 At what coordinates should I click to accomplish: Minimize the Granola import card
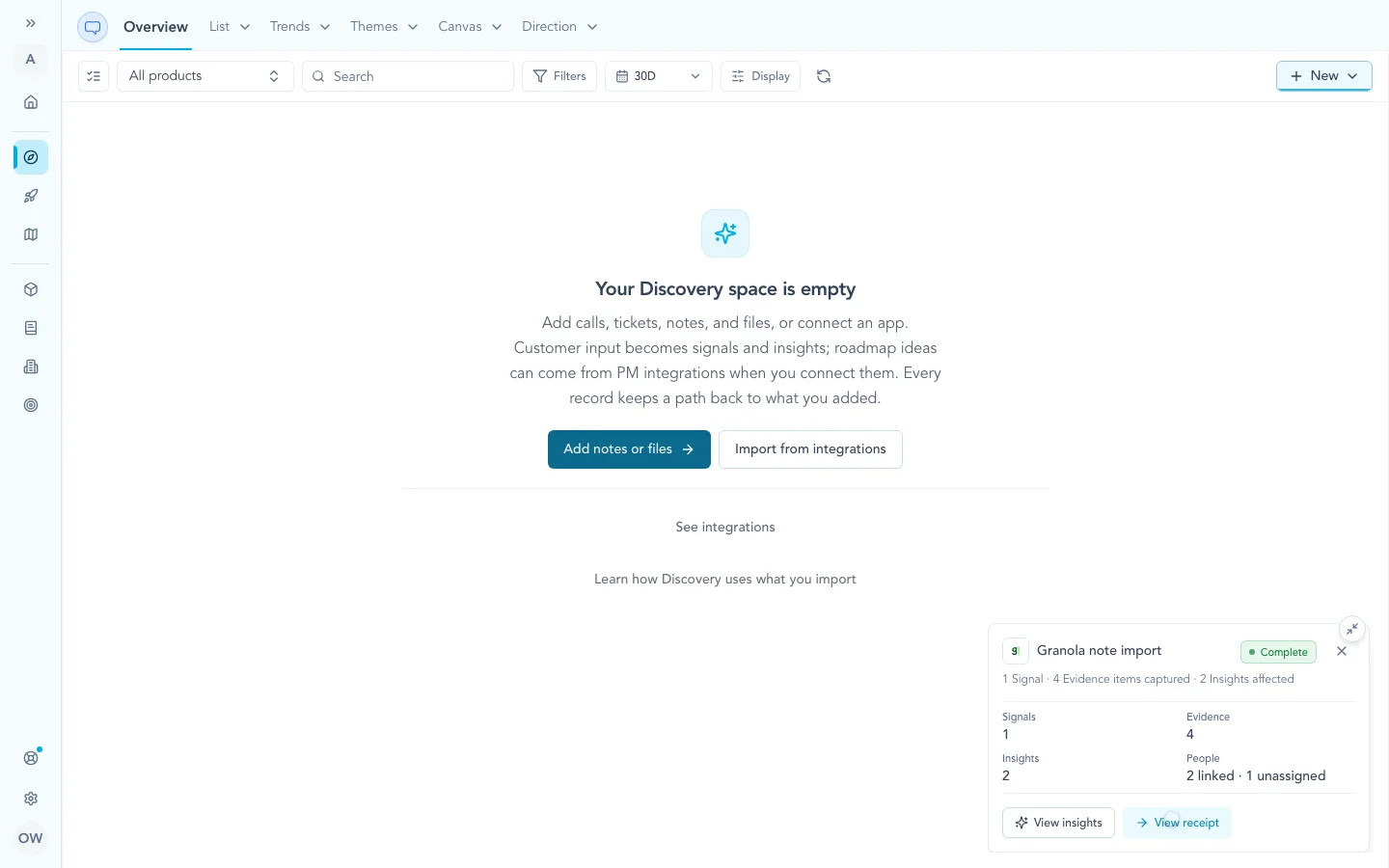(1352, 629)
